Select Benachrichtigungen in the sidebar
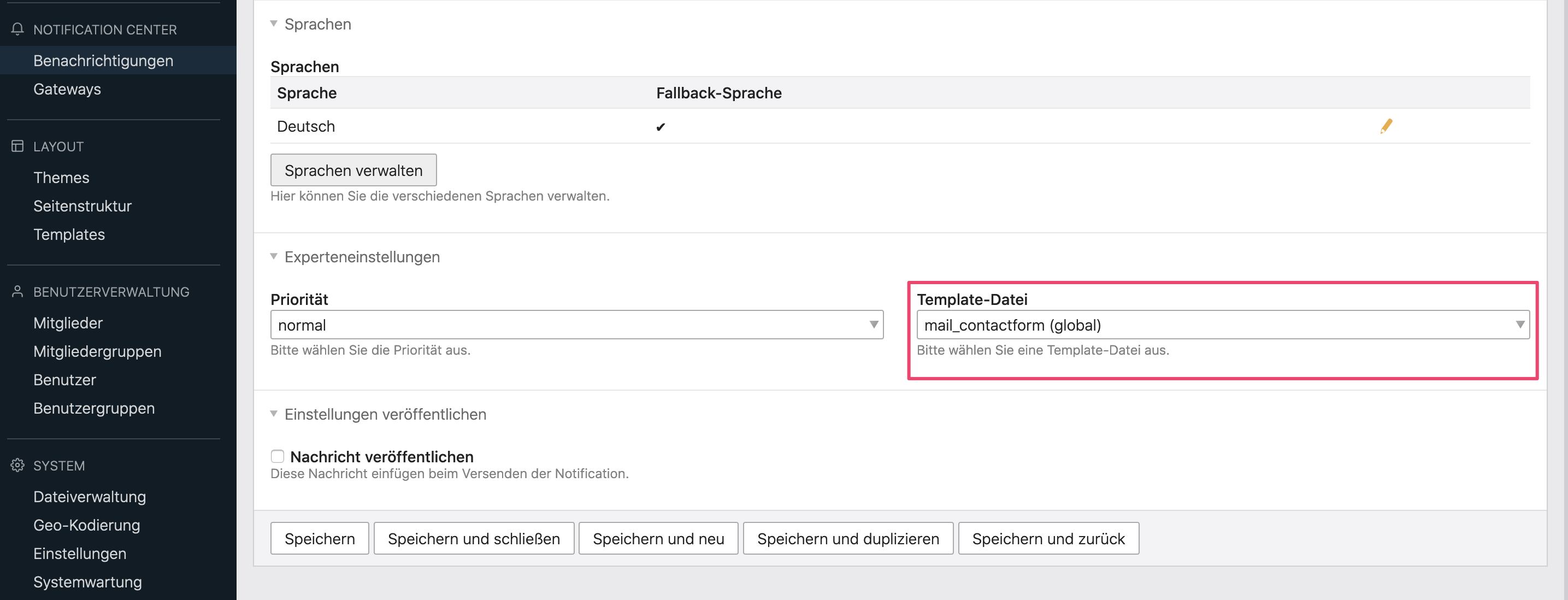The width and height of the screenshot is (1568, 600). click(x=102, y=60)
